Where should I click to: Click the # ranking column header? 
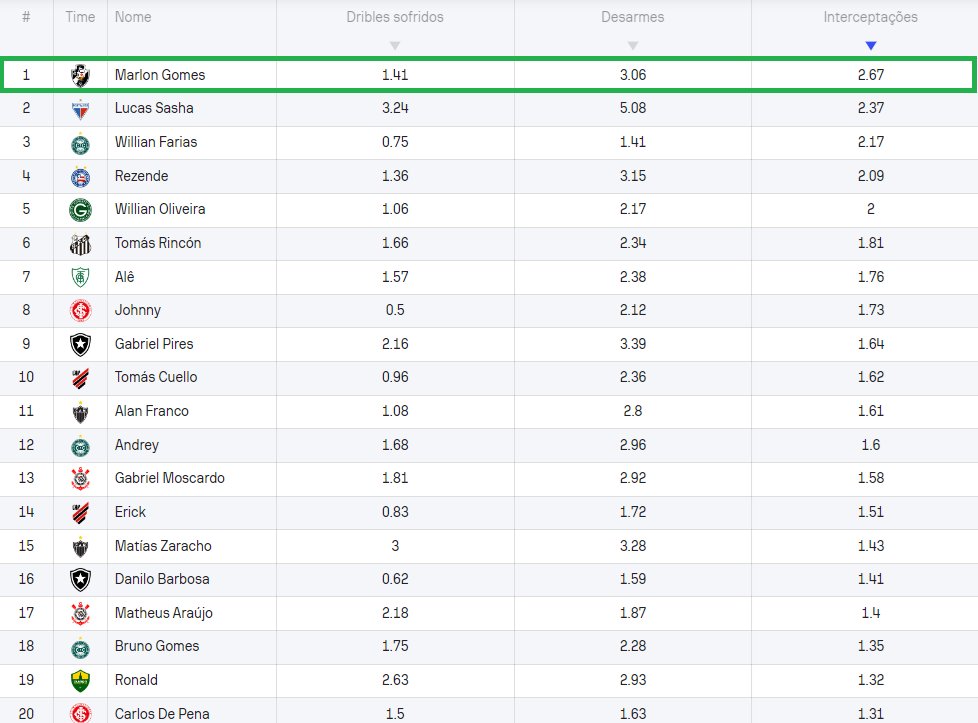point(26,17)
